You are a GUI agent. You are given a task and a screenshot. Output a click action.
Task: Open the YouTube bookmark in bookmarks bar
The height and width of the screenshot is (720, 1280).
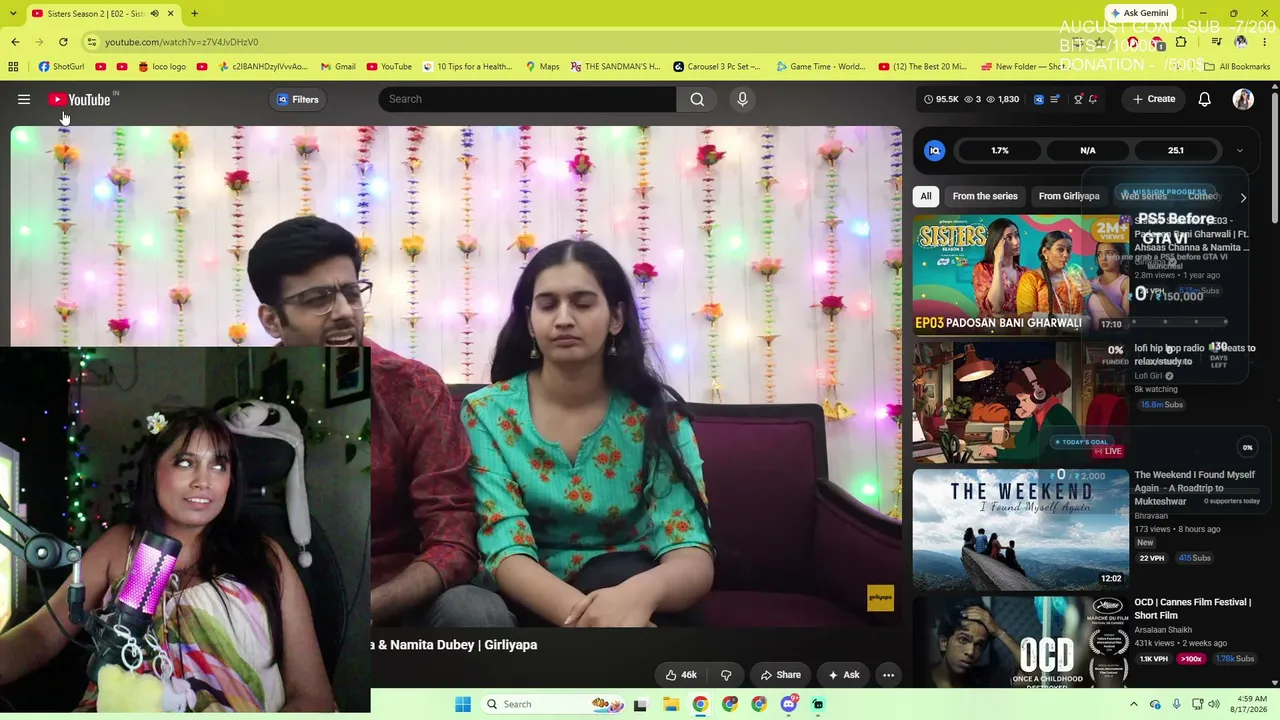coord(389,67)
